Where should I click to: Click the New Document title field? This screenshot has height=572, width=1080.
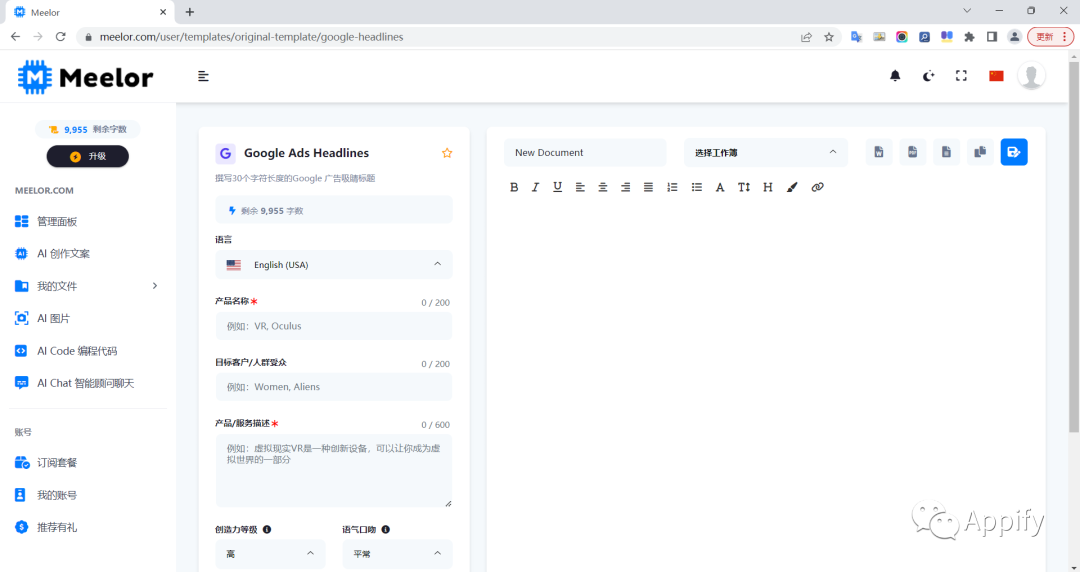point(585,152)
